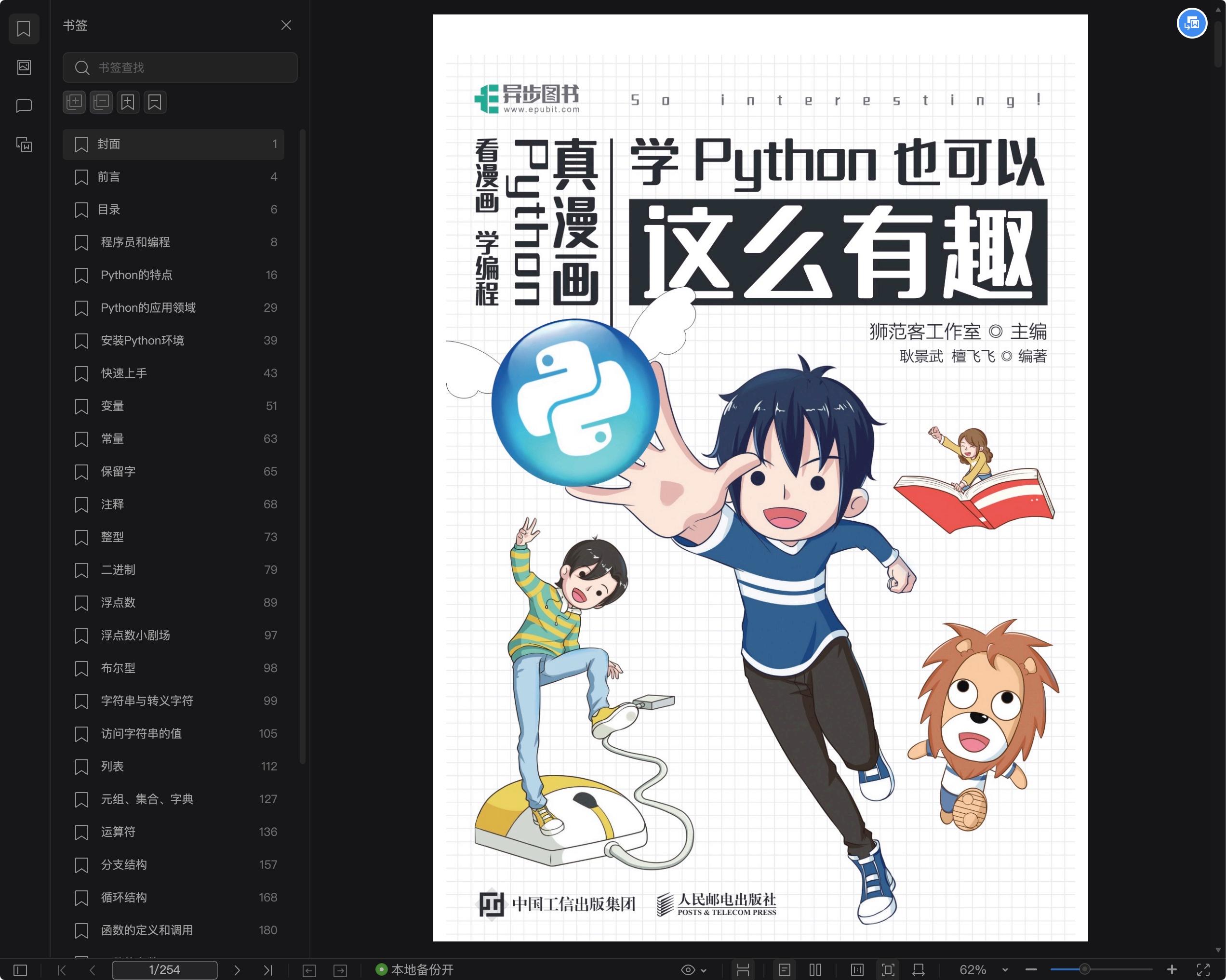Jump to the 运算符 bookmark
The height and width of the screenshot is (980, 1226).
173,832
